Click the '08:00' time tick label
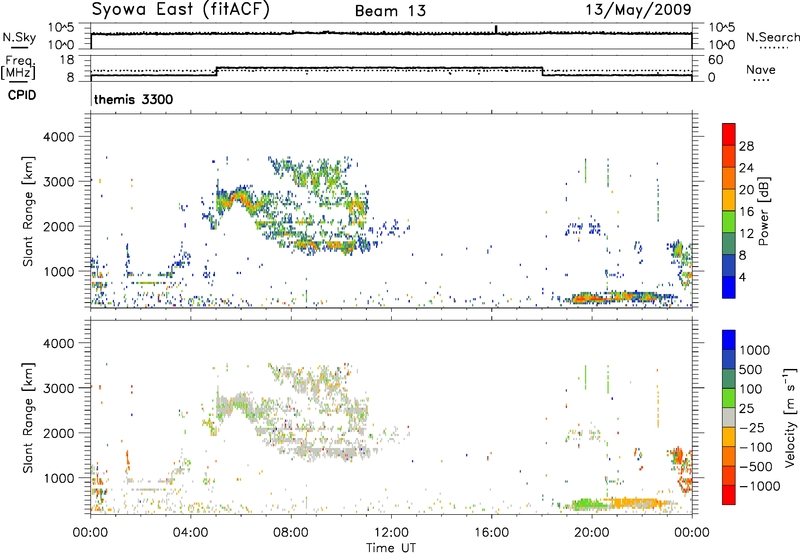The height and width of the screenshot is (554, 800). (x=291, y=533)
